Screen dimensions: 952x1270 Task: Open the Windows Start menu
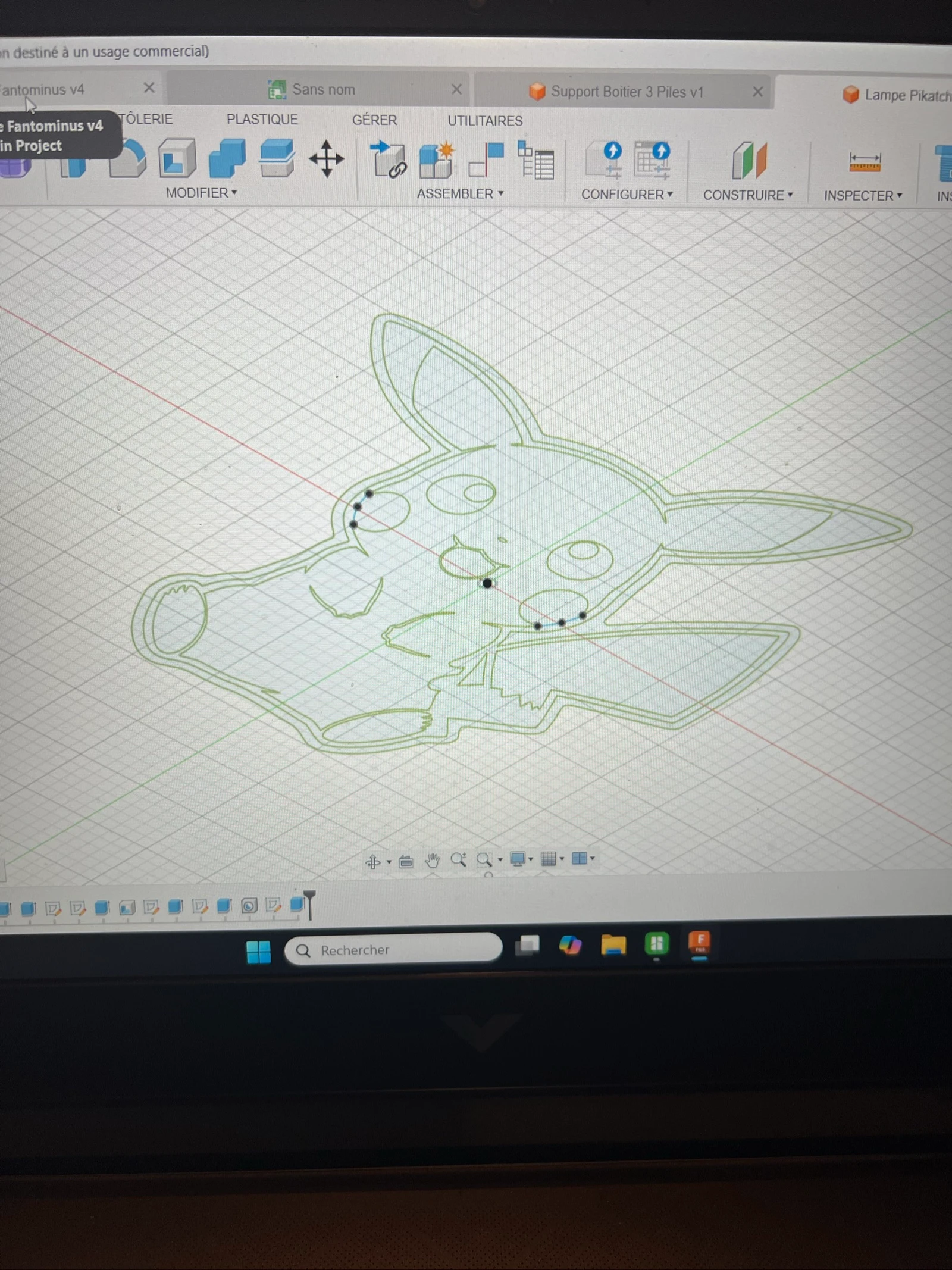point(258,952)
